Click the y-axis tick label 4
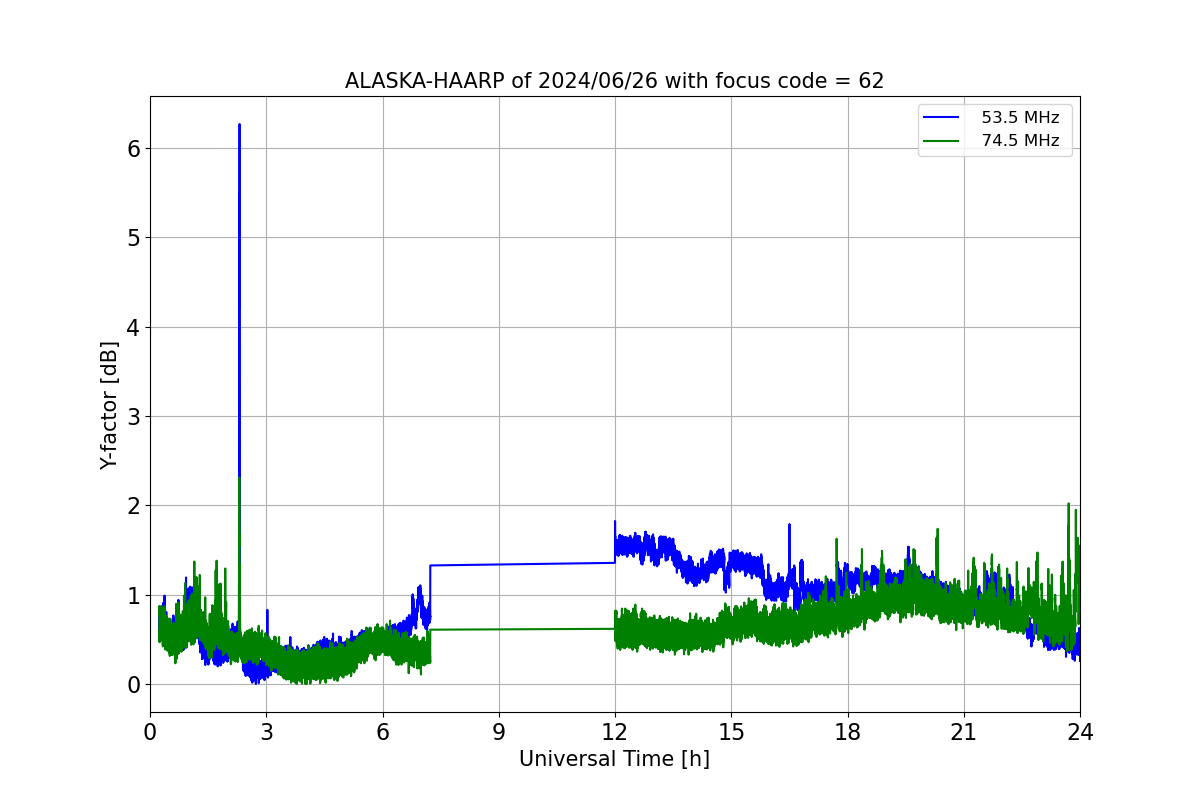Image resolution: width=1200 pixels, height=800 pixels. click(133, 327)
